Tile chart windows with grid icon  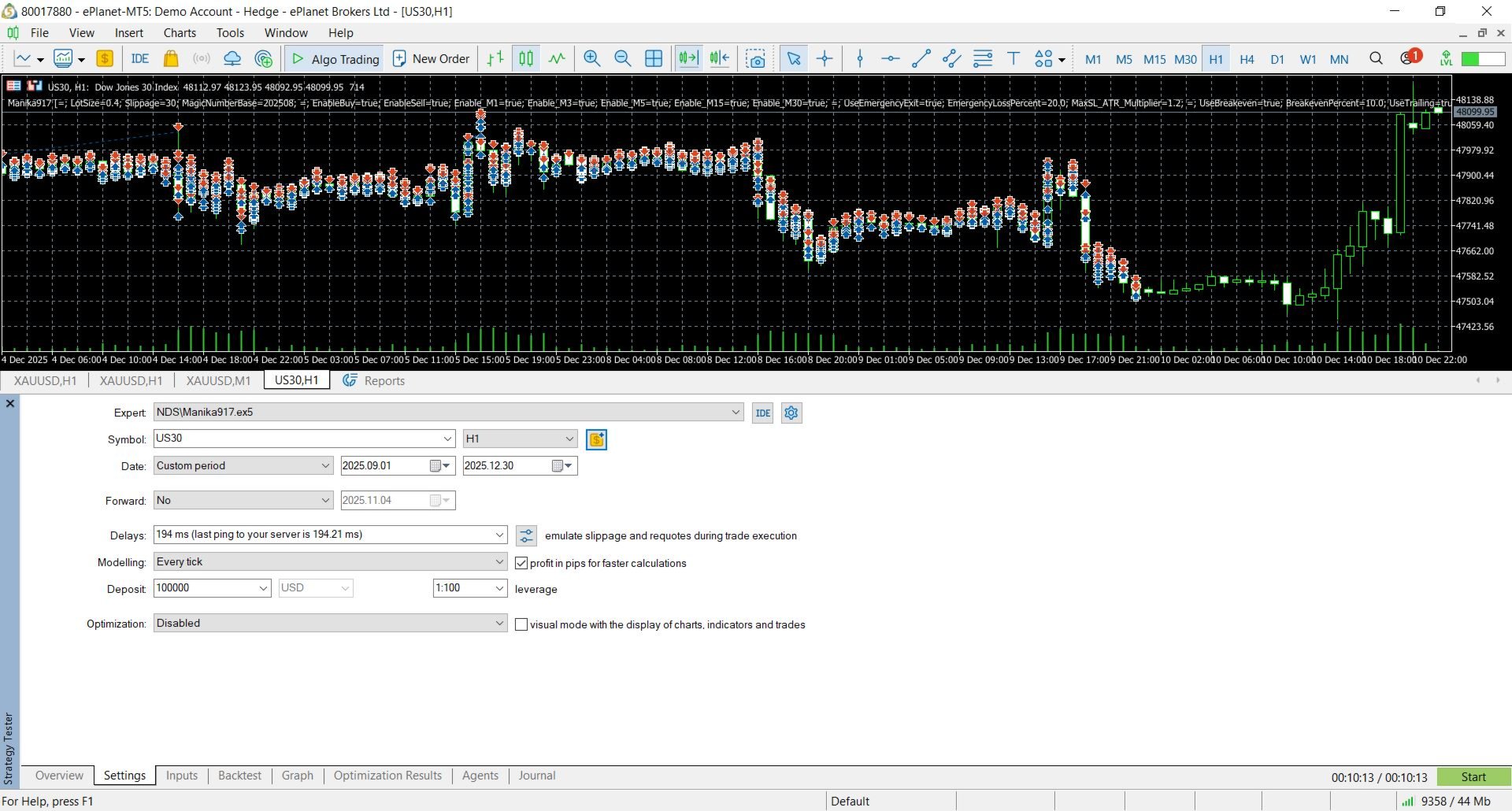coord(654,59)
